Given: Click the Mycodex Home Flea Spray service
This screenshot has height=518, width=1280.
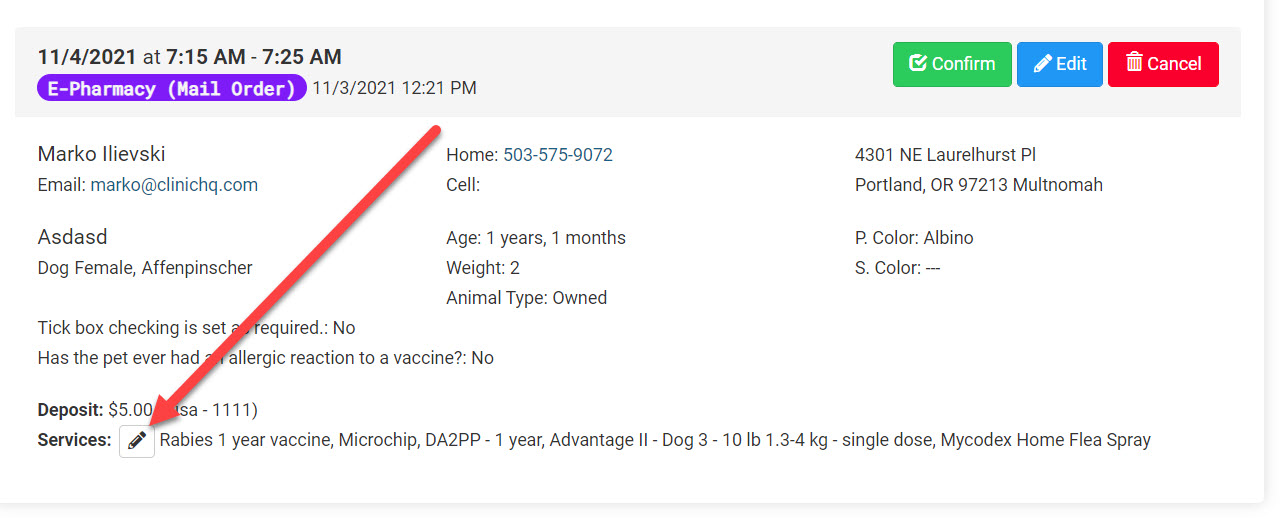Looking at the screenshot, I should [1046, 440].
